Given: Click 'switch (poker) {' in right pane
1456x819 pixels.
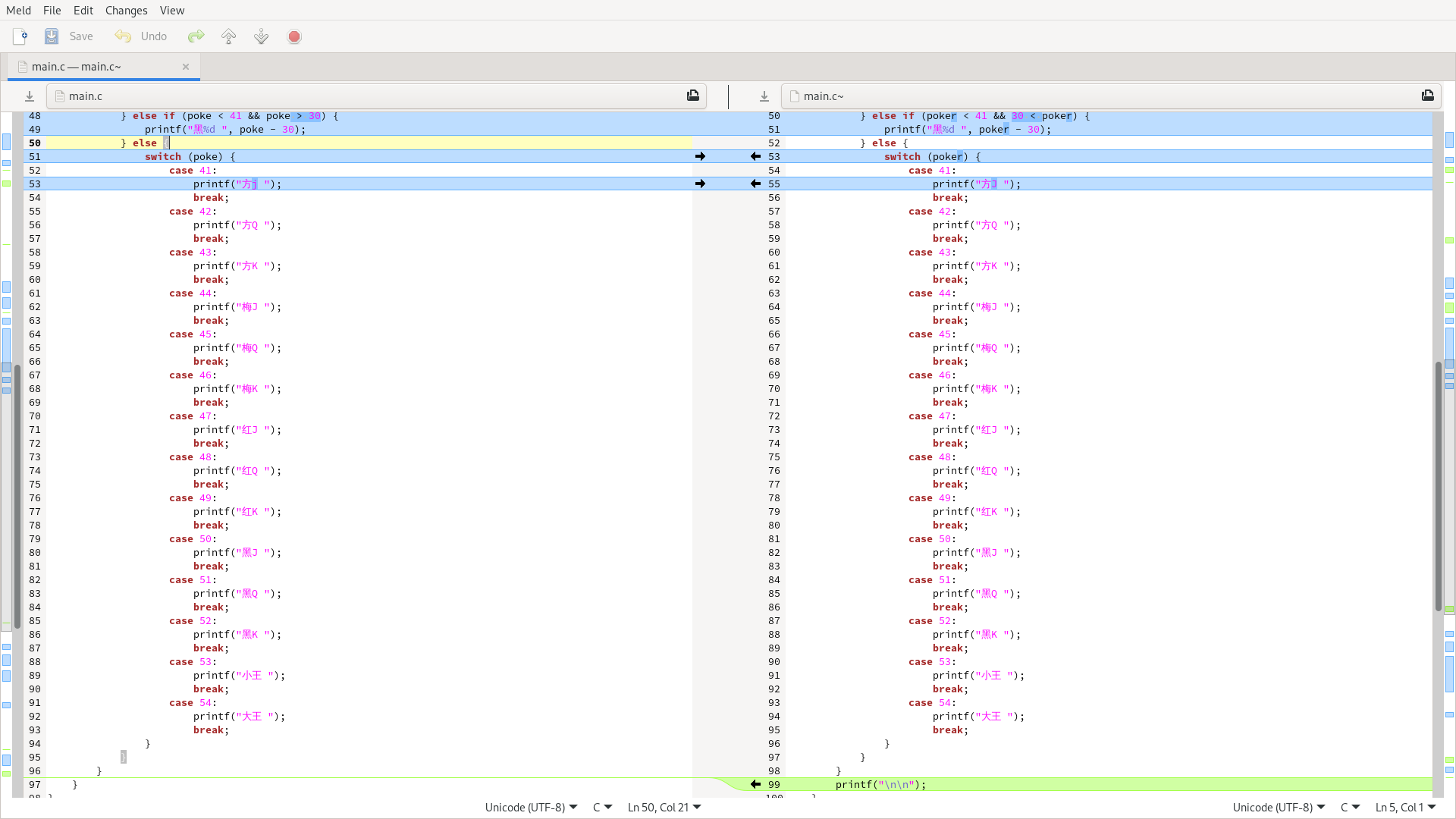Looking at the screenshot, I should click(x=933, y=157).
